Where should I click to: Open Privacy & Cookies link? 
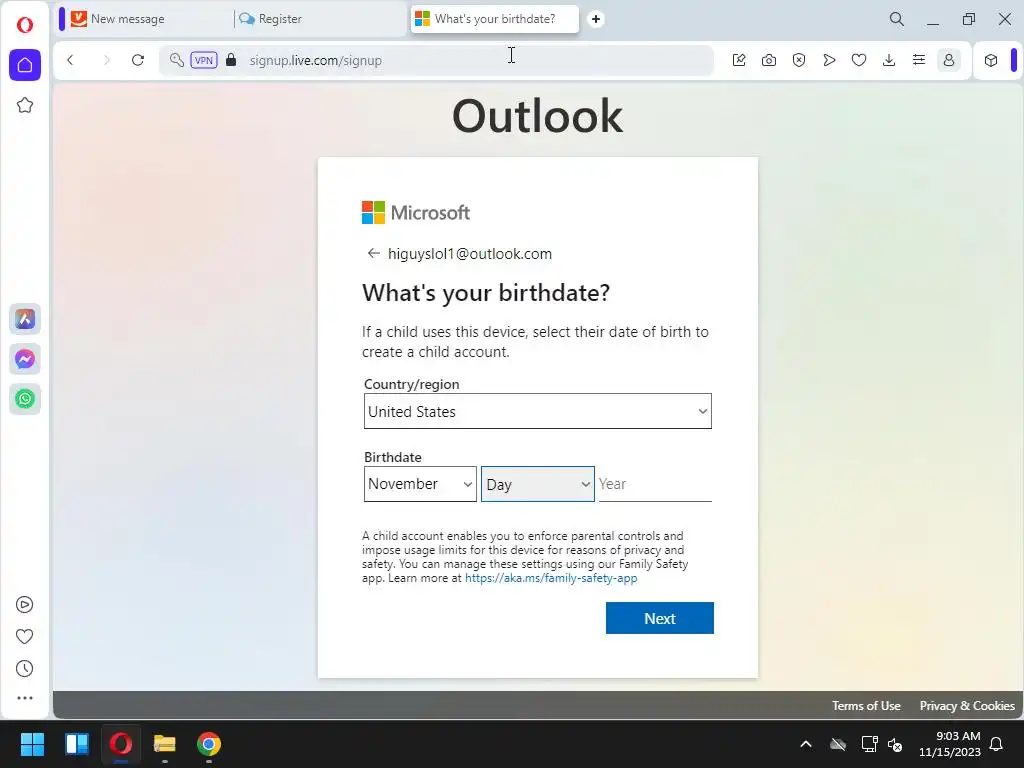(x=967, y=705)
